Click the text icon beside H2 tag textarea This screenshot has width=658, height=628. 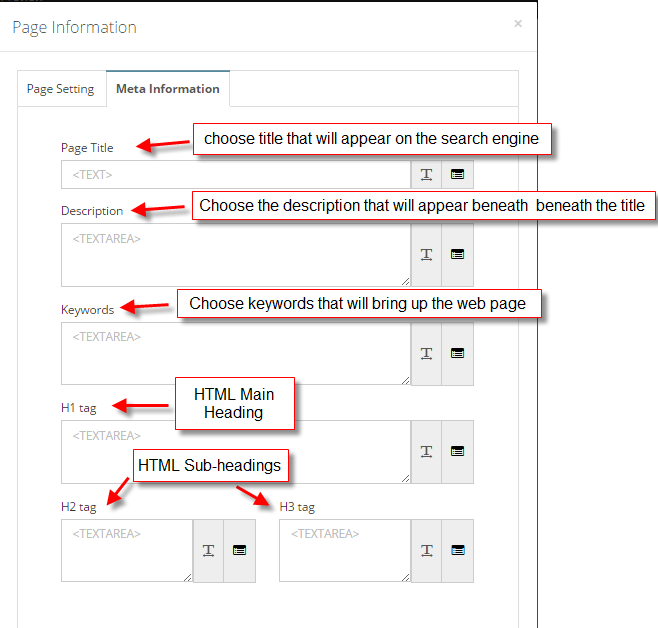[208, 551]
